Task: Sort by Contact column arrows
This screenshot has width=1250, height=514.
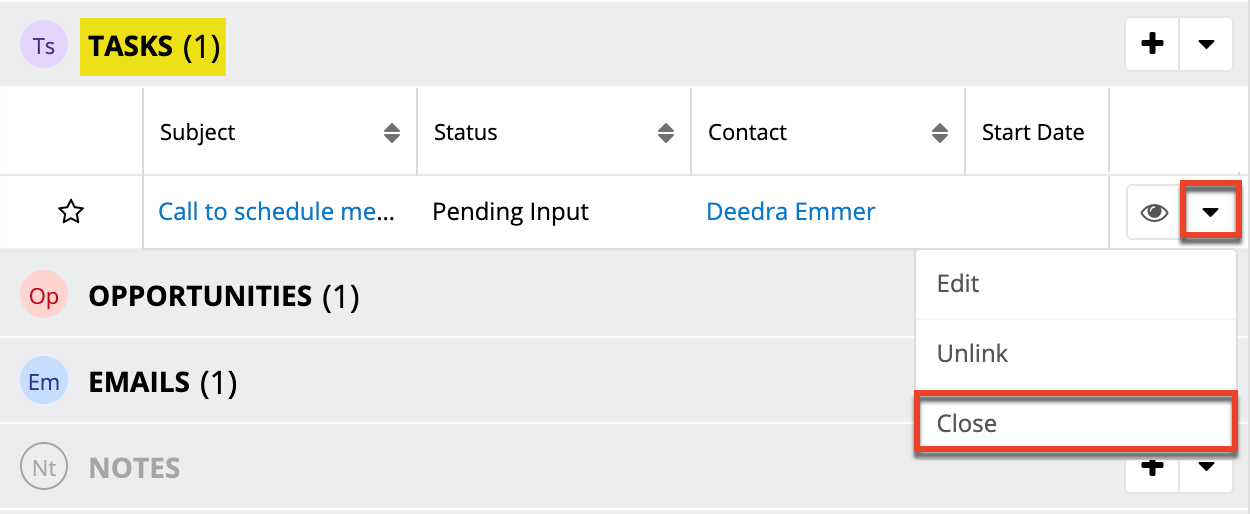Action: 940,133
